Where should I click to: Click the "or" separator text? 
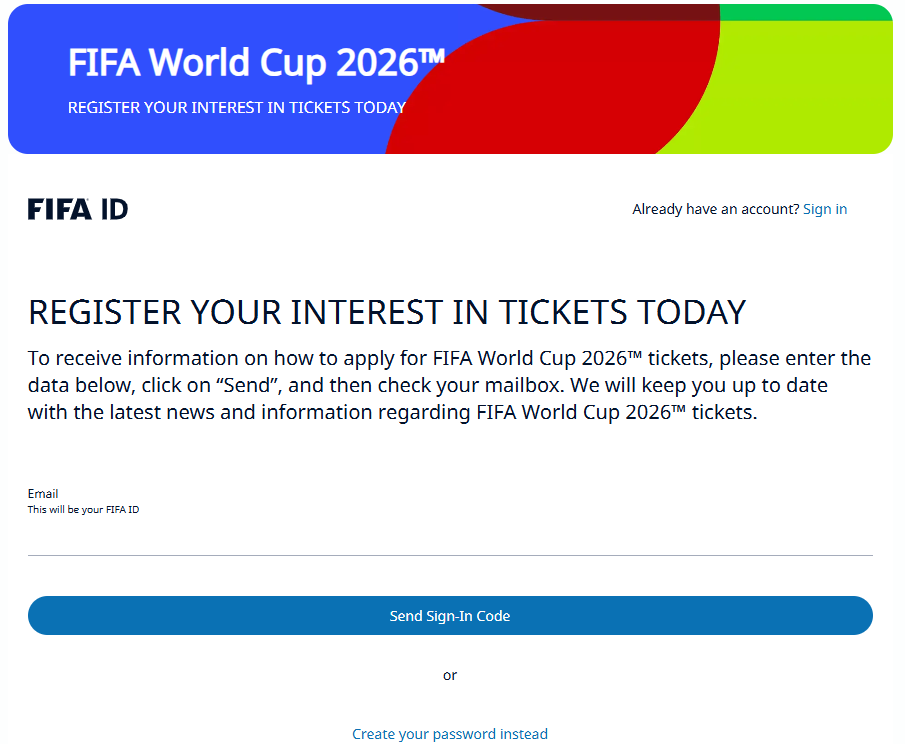click(x=450, y=675)
